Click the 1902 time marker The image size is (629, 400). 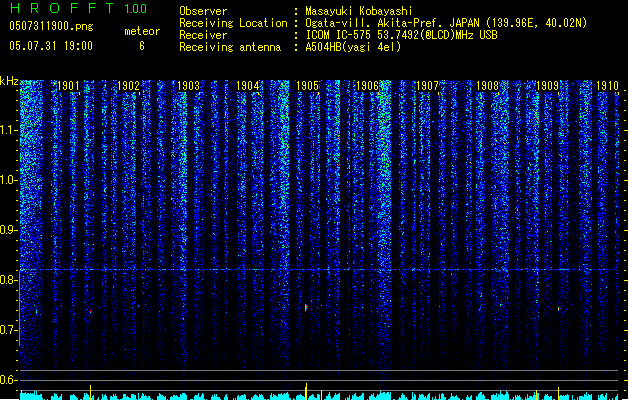[x=128, y=86]
